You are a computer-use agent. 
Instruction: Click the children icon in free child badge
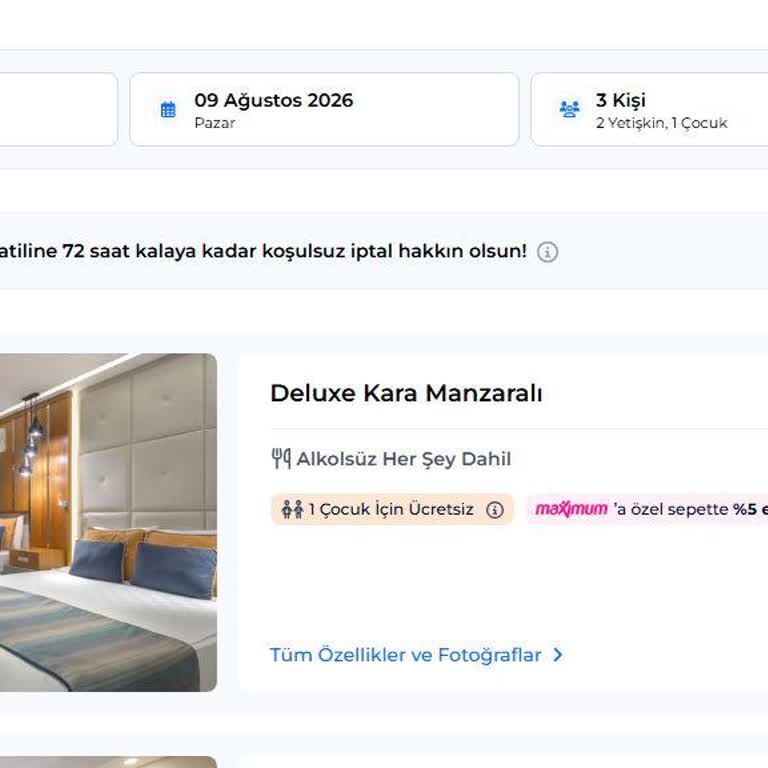pyautogui.click(x=292, y=509)
